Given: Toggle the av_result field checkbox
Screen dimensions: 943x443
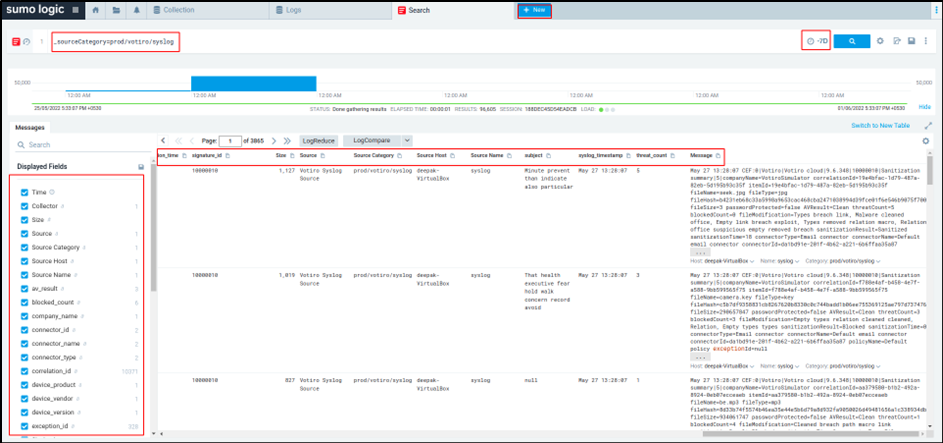Looking at the screenshot, I should pos(25,289).
